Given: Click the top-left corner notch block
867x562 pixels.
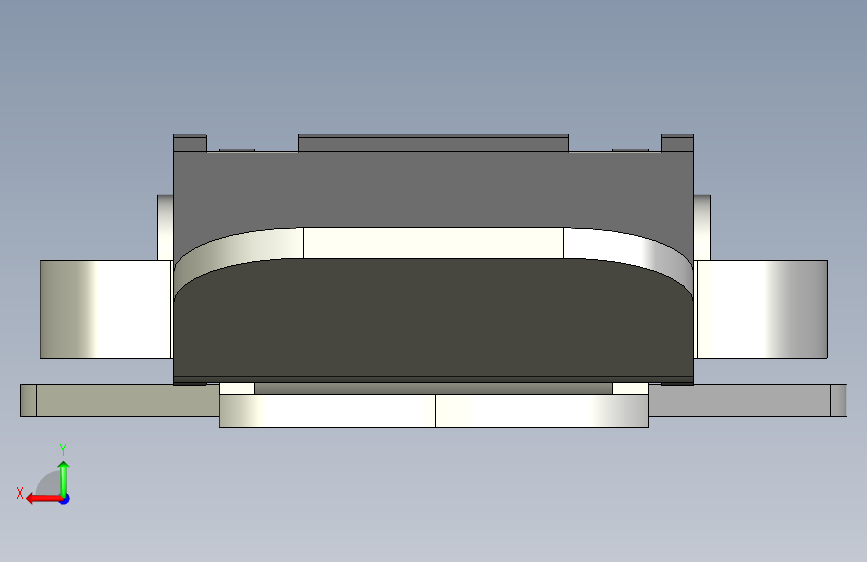Looking at the screenshot, I should [x=190, y=143].
